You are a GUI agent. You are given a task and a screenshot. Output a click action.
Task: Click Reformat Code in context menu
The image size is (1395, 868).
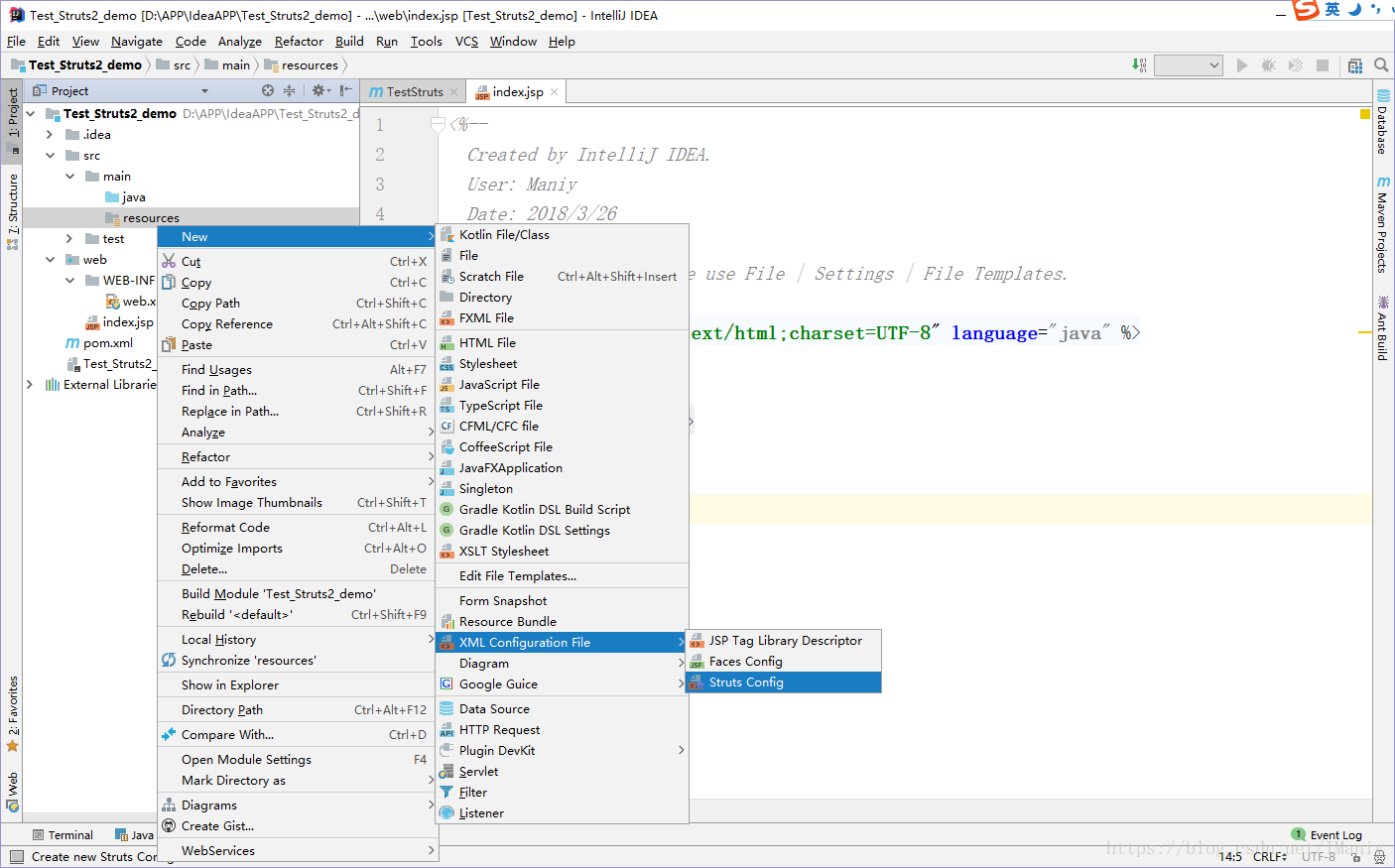click(x=298, y=528)
